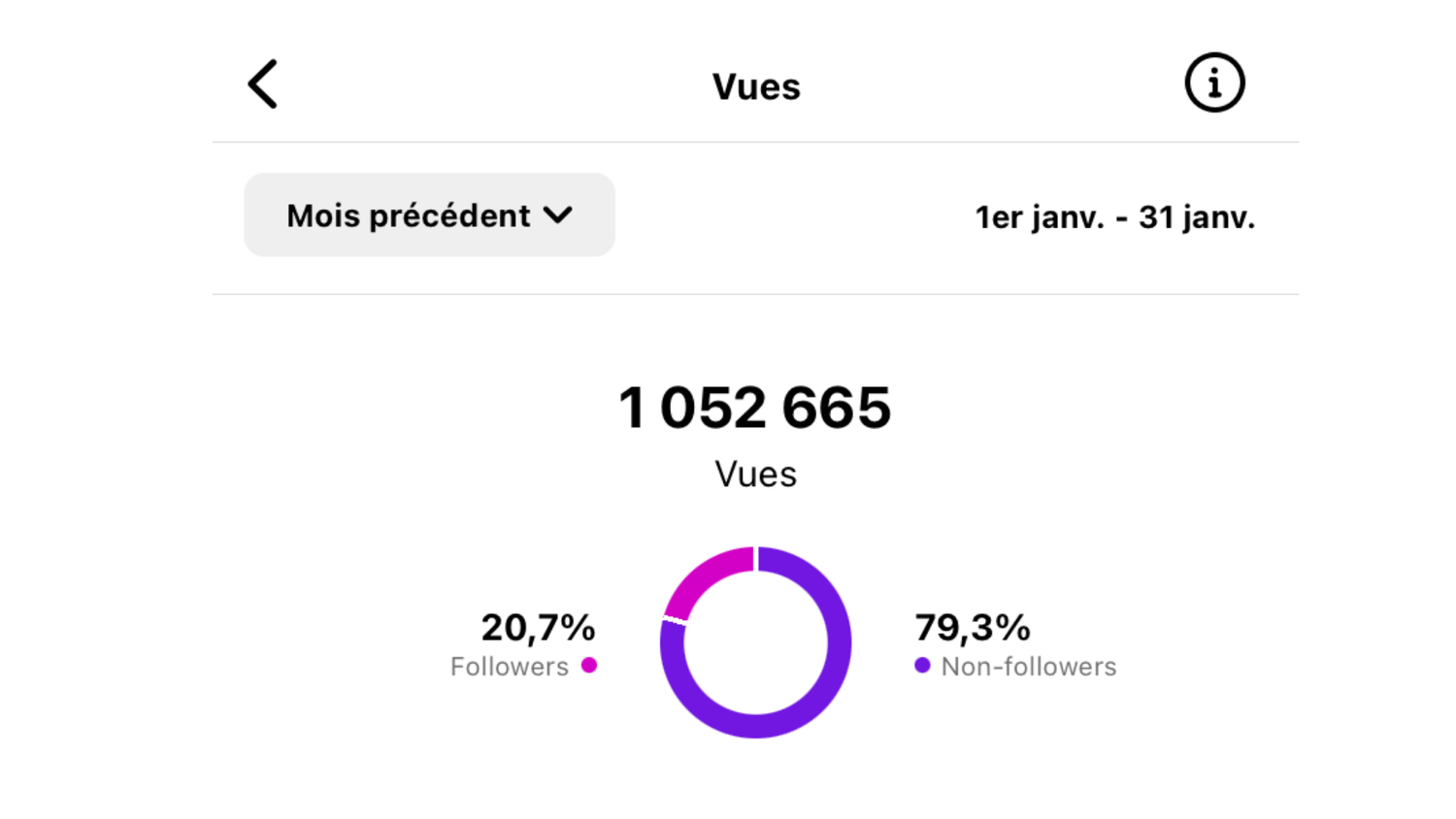Click the white gap between donut segments

point(675,620)
